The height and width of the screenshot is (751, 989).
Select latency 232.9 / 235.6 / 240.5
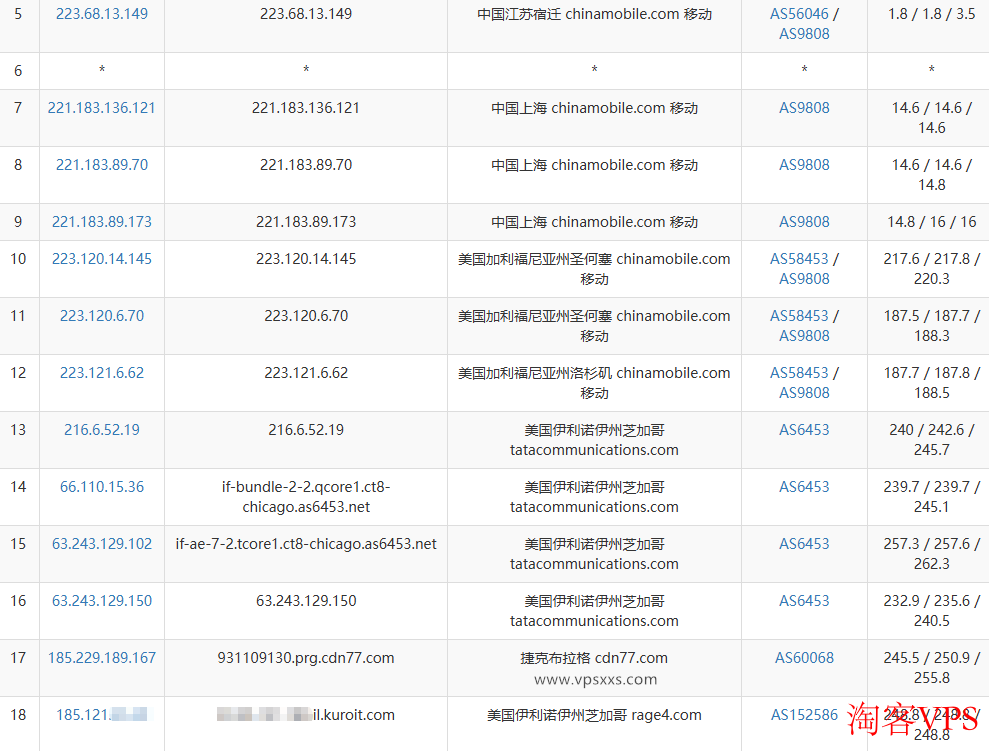point(932,611)
